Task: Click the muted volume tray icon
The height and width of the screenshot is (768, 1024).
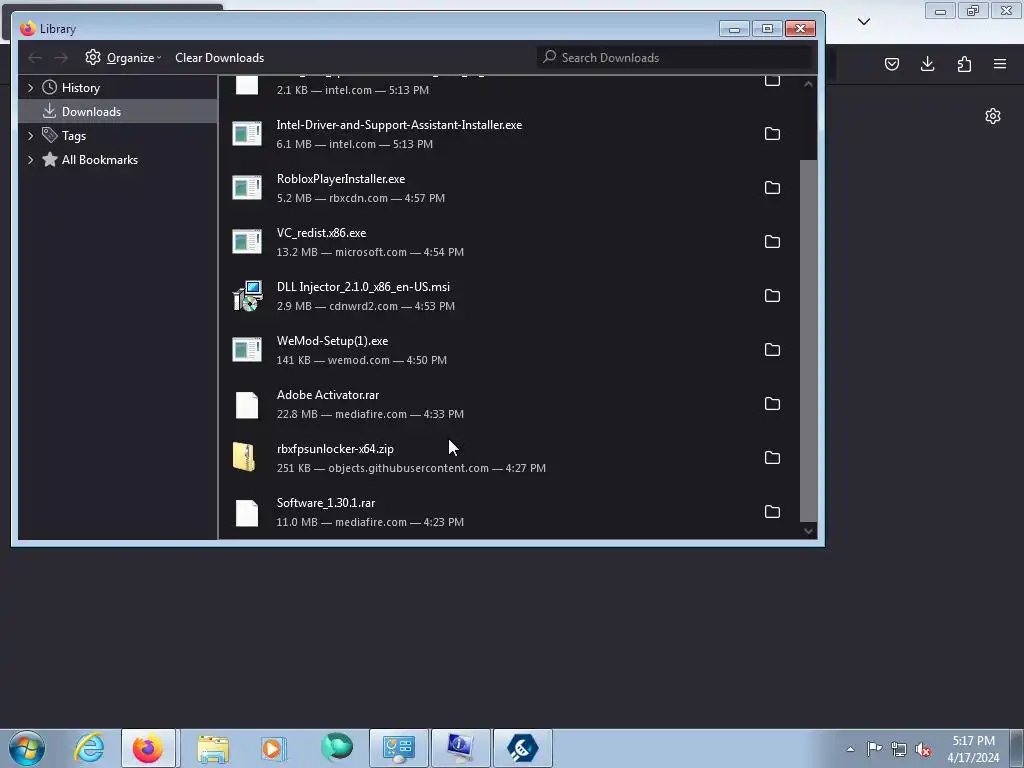Action: tap(923, 749)
